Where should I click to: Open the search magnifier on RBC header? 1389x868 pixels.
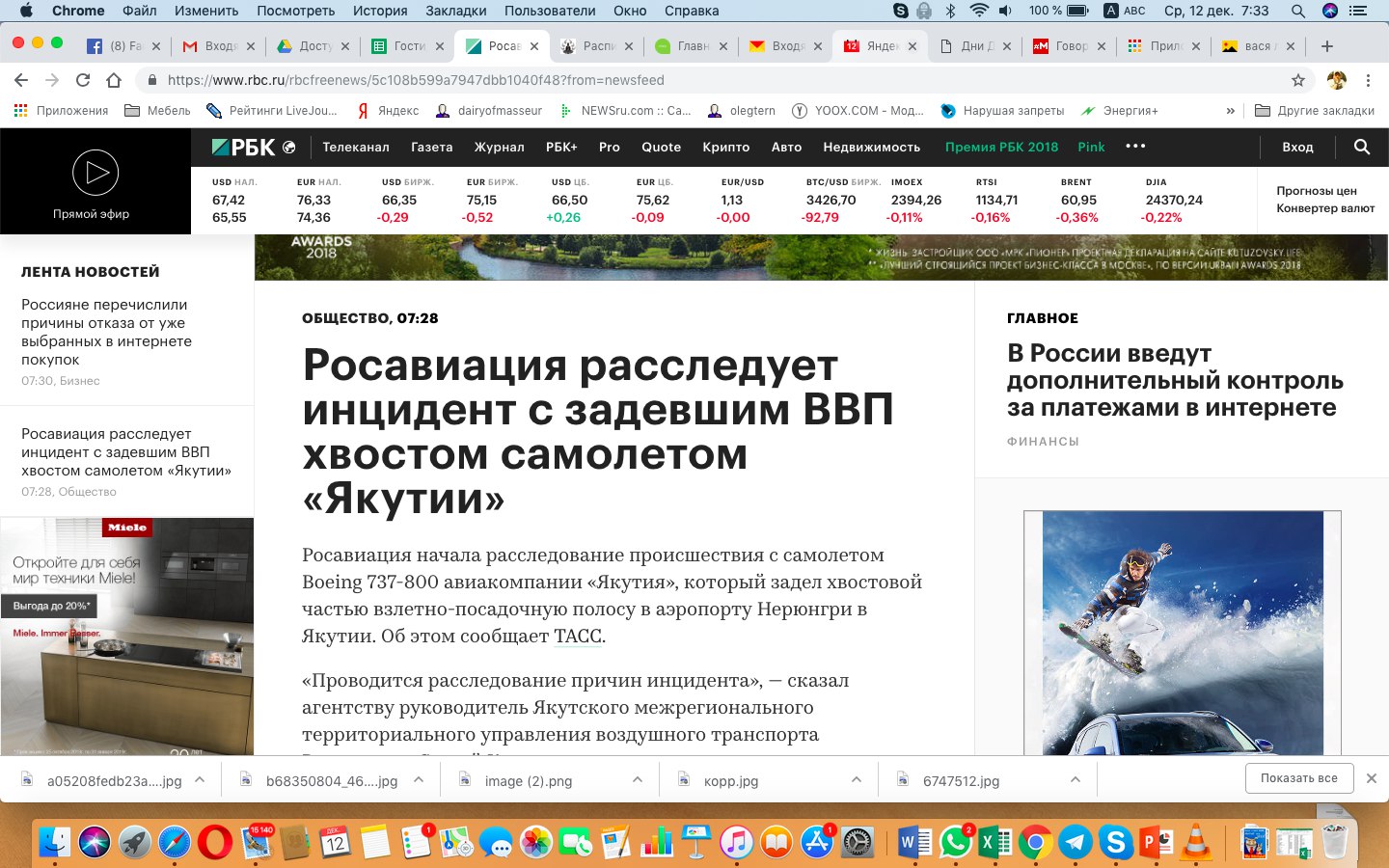click(1362, 147)
